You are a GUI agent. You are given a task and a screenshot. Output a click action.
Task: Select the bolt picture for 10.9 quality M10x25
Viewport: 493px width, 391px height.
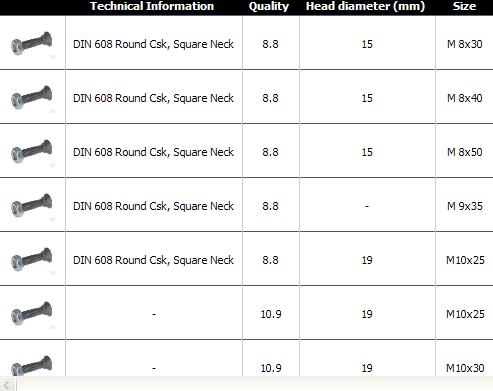(x=32, y=313)
